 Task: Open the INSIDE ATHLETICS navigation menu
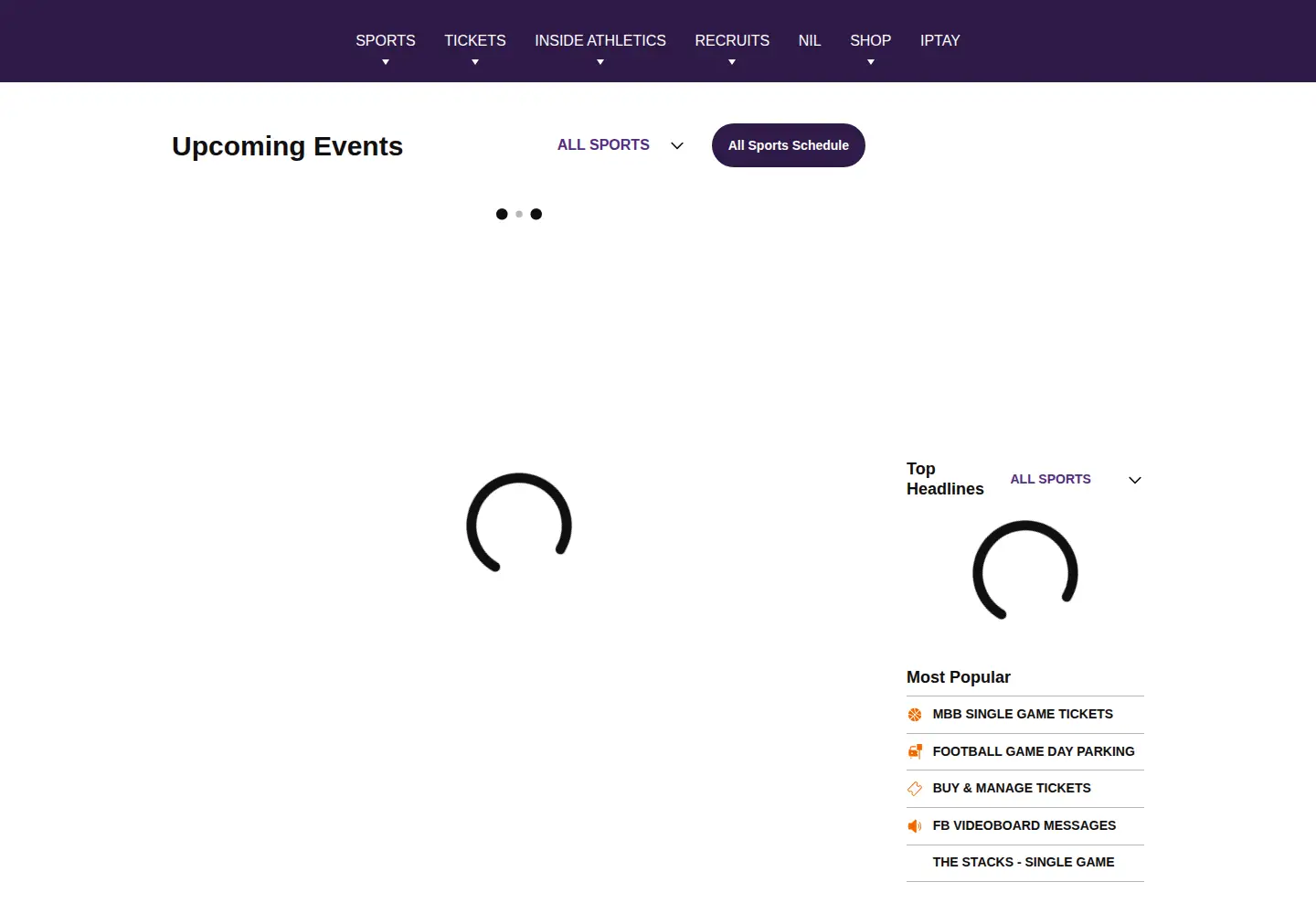[600, 40]
